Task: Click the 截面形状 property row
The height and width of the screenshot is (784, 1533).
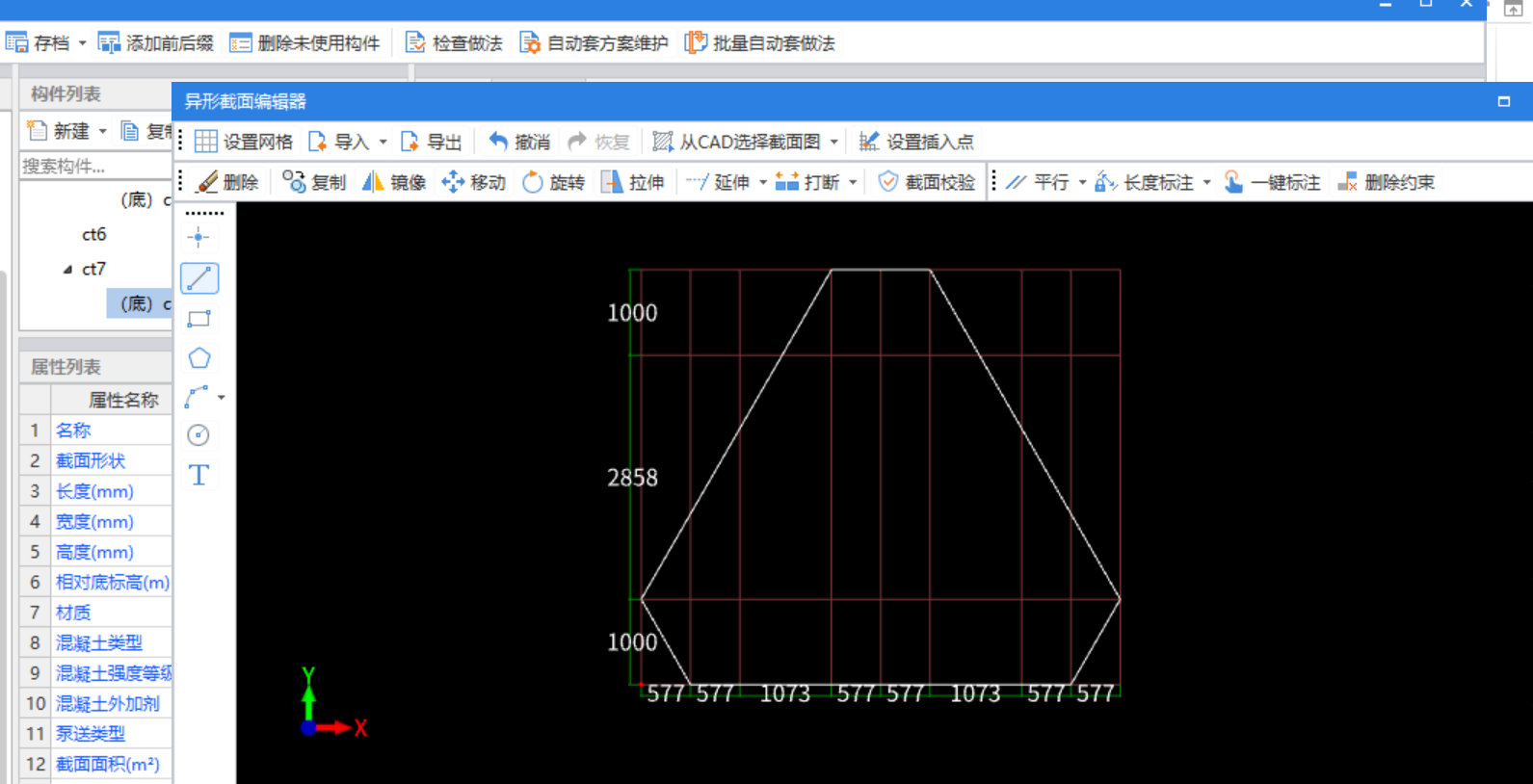Action: click(96, 460)
